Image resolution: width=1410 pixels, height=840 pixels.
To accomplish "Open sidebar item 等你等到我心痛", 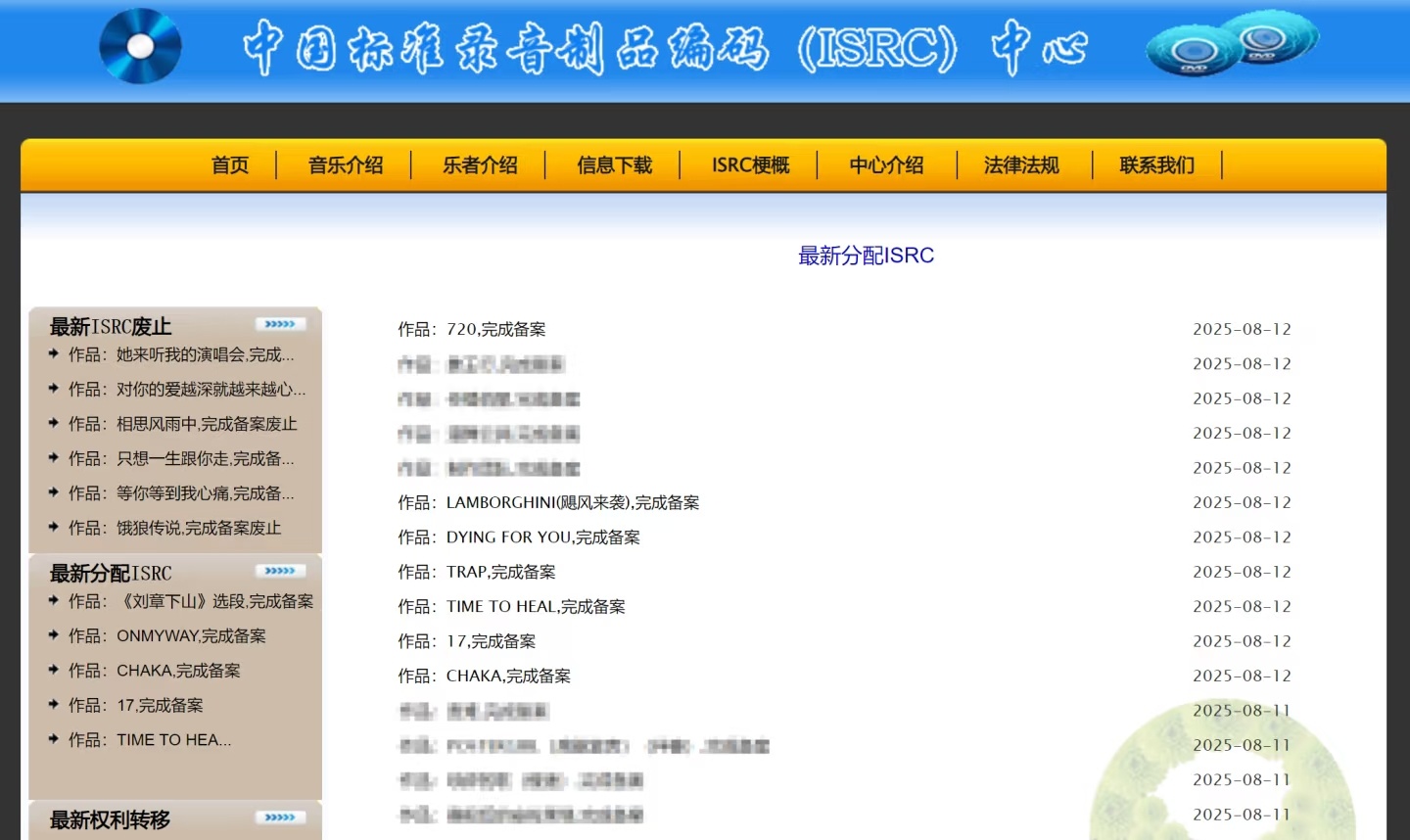I will 181,493.
